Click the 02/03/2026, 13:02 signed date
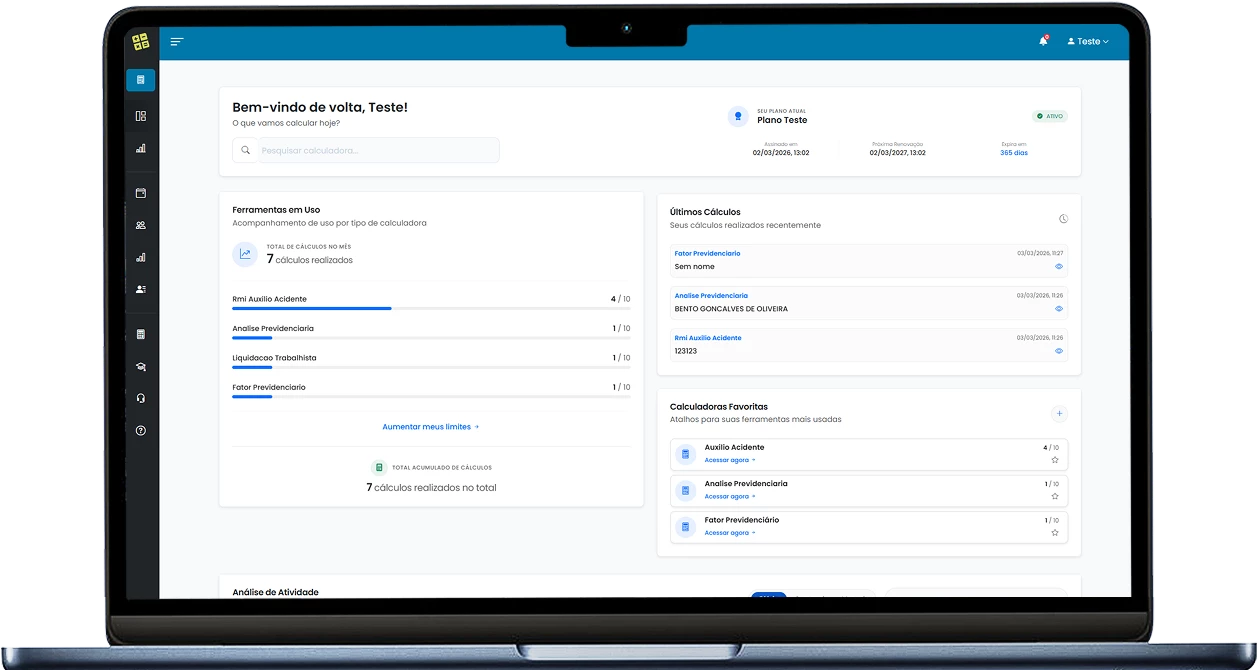 781,153
